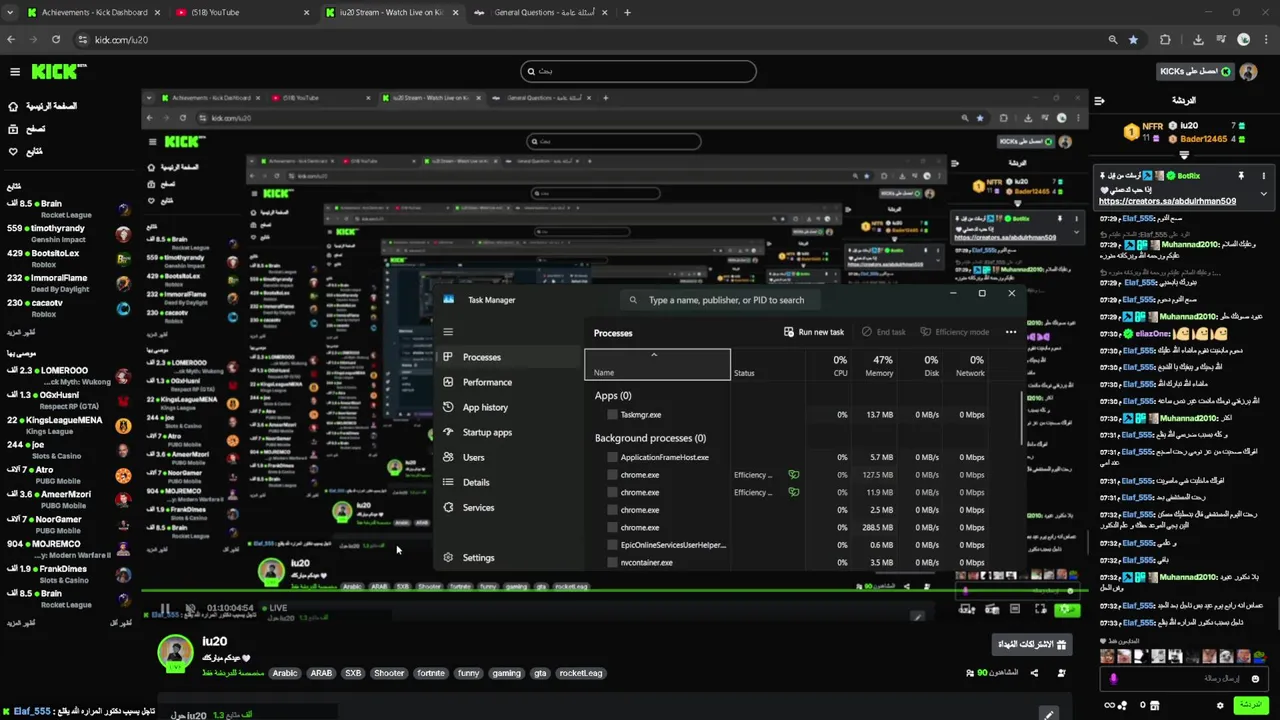This screenshot has height=720, width=1280.
Task: Open the emoji picker in the chat box
Action: point(1255,679)
